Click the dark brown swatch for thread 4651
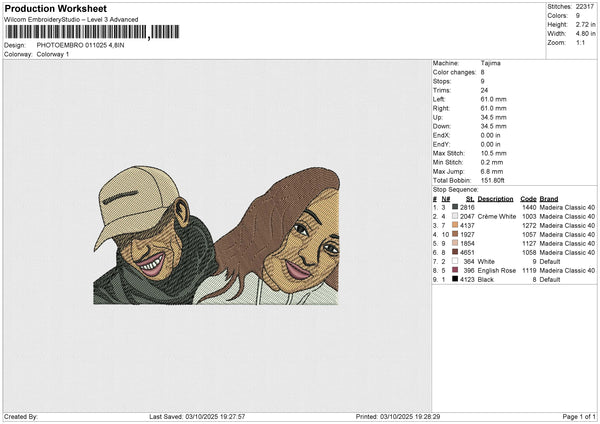The height and width of the screenshot is (424, 600). coord(455,252)
